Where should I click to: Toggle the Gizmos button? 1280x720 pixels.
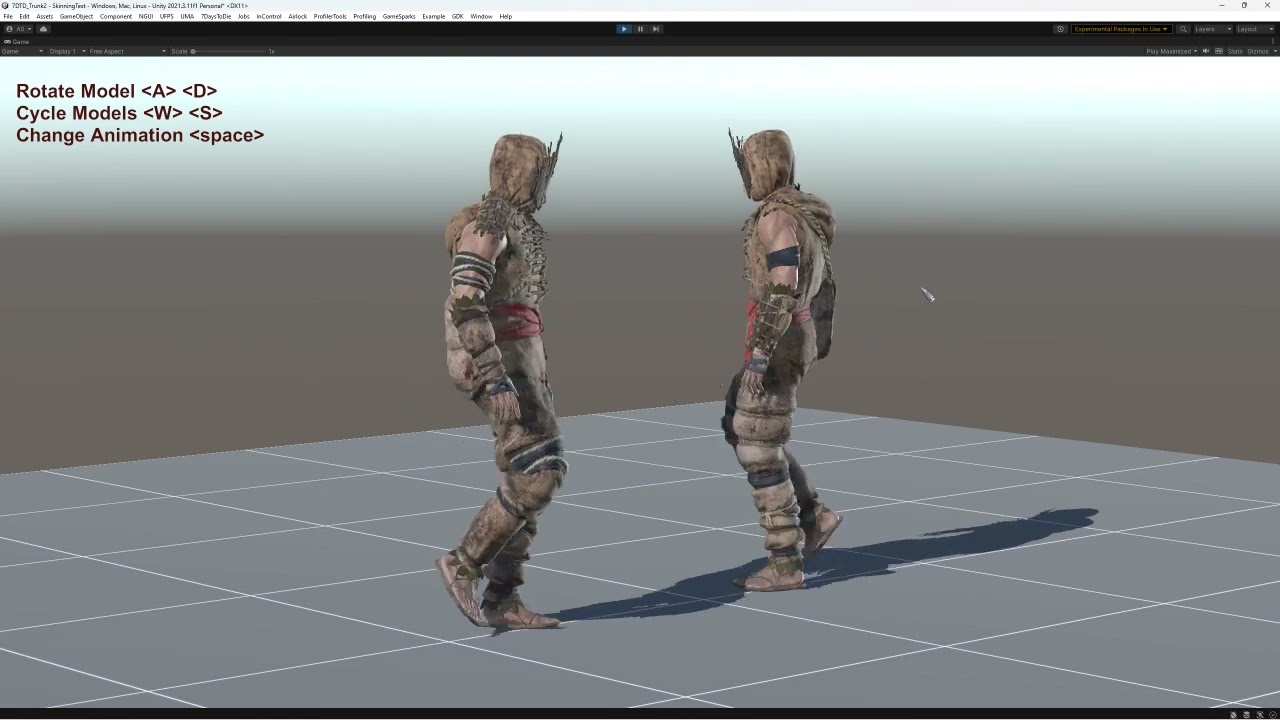[x=1256, y=51]
